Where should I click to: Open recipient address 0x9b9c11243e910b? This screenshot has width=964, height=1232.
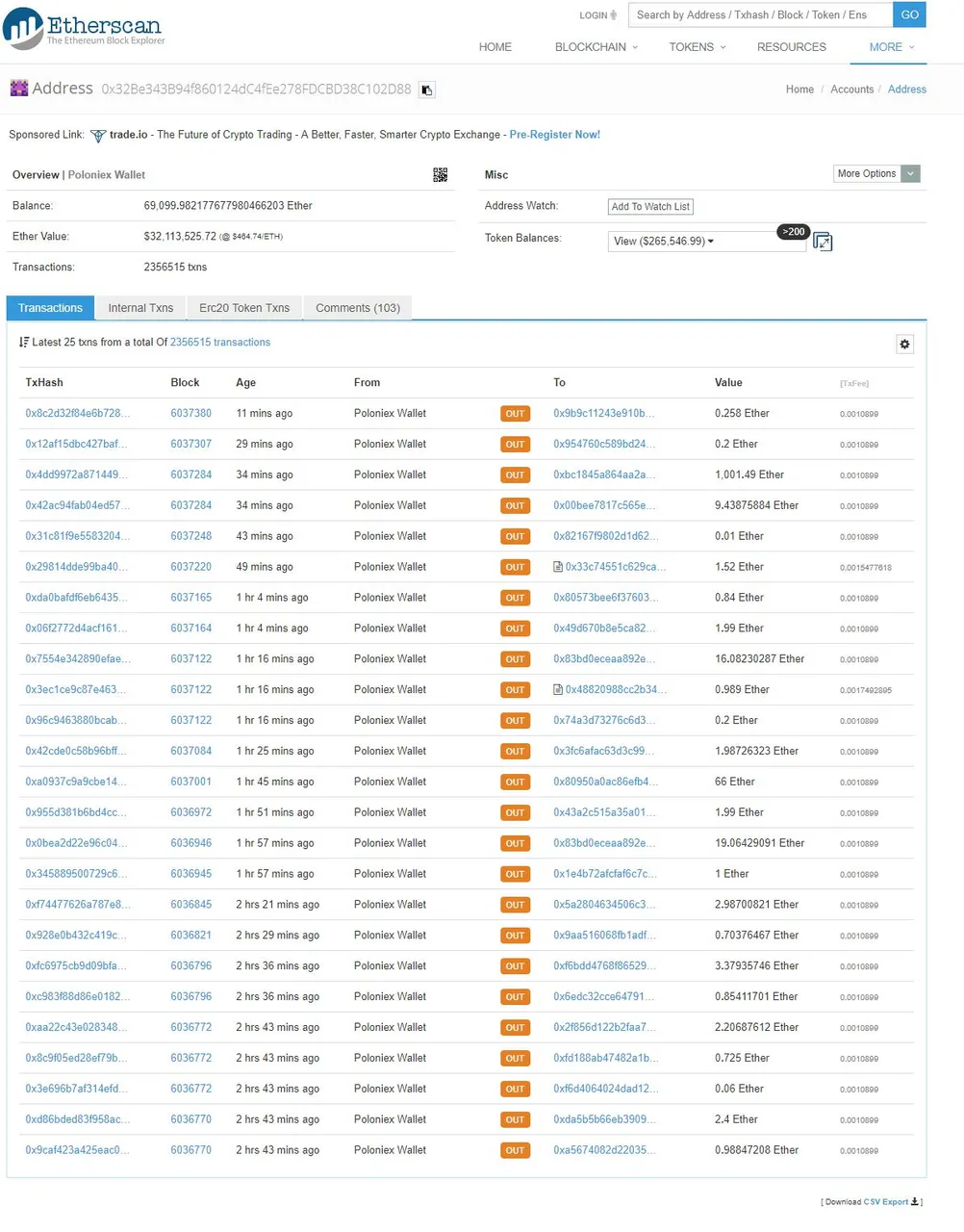604,414
